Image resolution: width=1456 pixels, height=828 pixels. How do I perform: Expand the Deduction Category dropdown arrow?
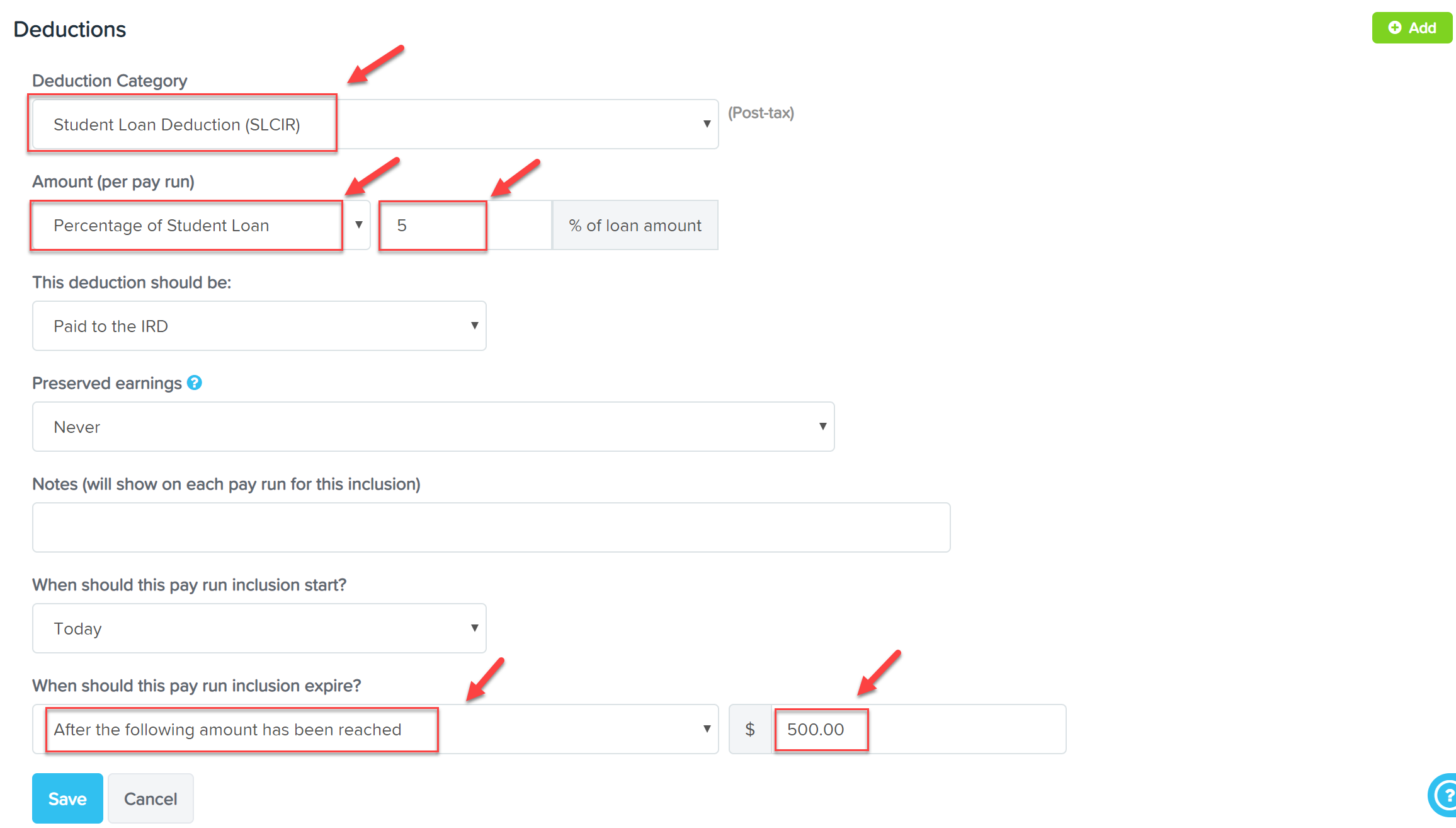click(x=707, y=124)
